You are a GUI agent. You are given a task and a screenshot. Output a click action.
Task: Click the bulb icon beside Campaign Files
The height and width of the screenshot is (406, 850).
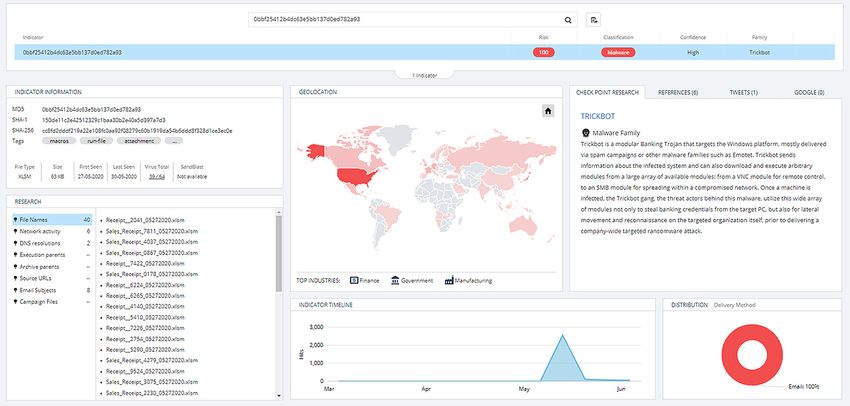pos(16,302)
